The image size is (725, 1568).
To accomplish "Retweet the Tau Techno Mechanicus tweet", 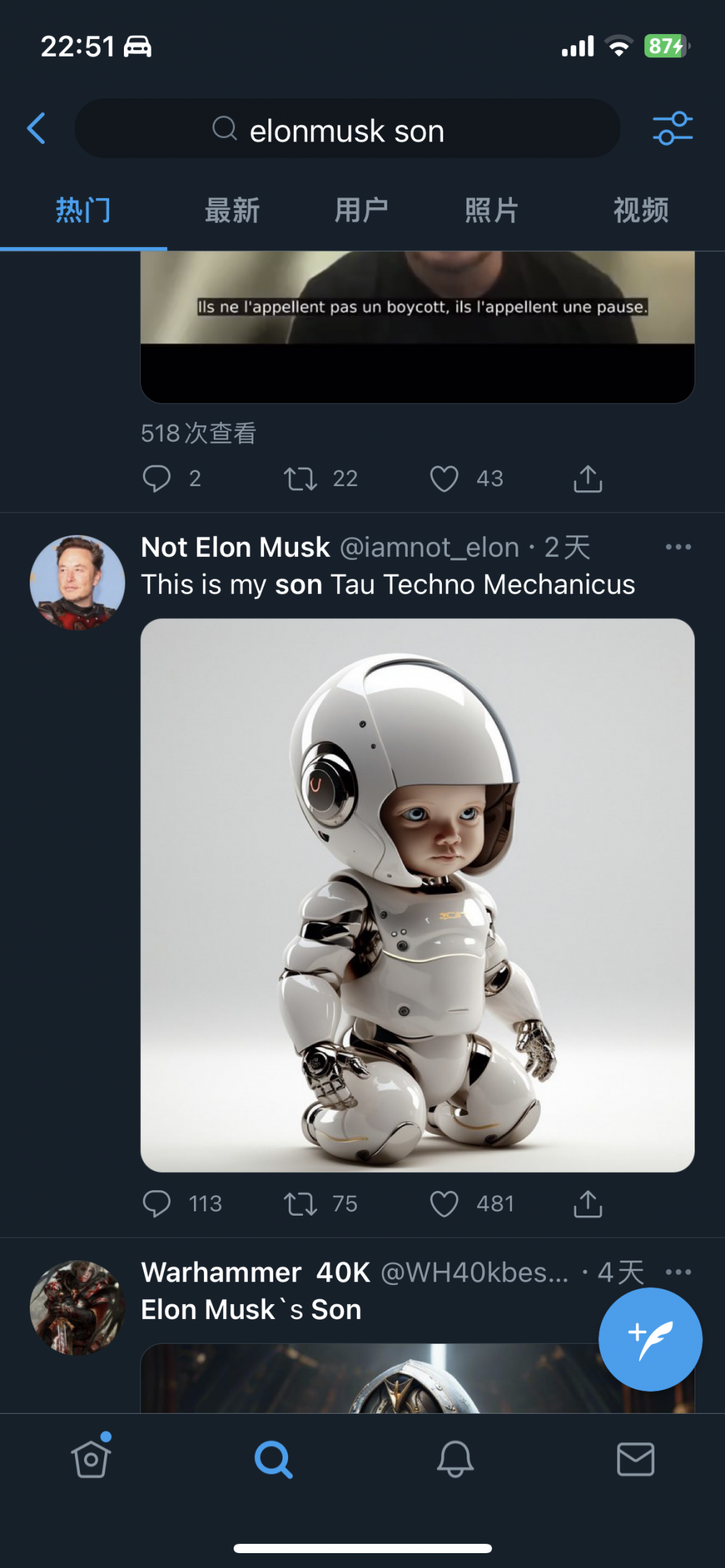I will click(300, 1204).
